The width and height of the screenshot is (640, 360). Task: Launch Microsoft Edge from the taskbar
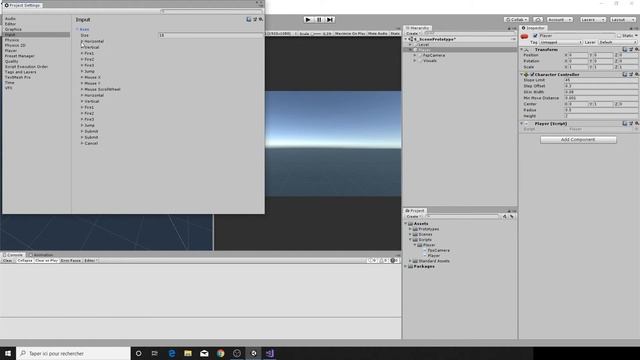point(171,353)
